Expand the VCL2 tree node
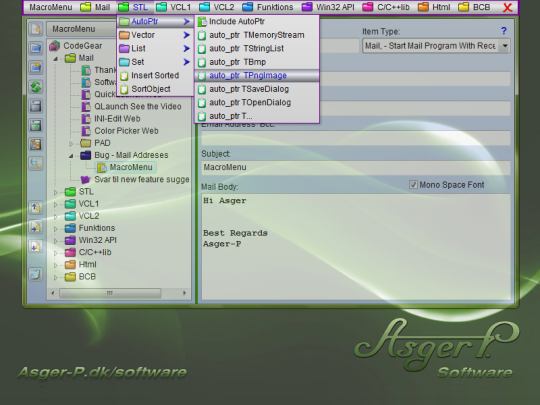The height and width of the screenshot is (405, 540). [x=56, y=216]
